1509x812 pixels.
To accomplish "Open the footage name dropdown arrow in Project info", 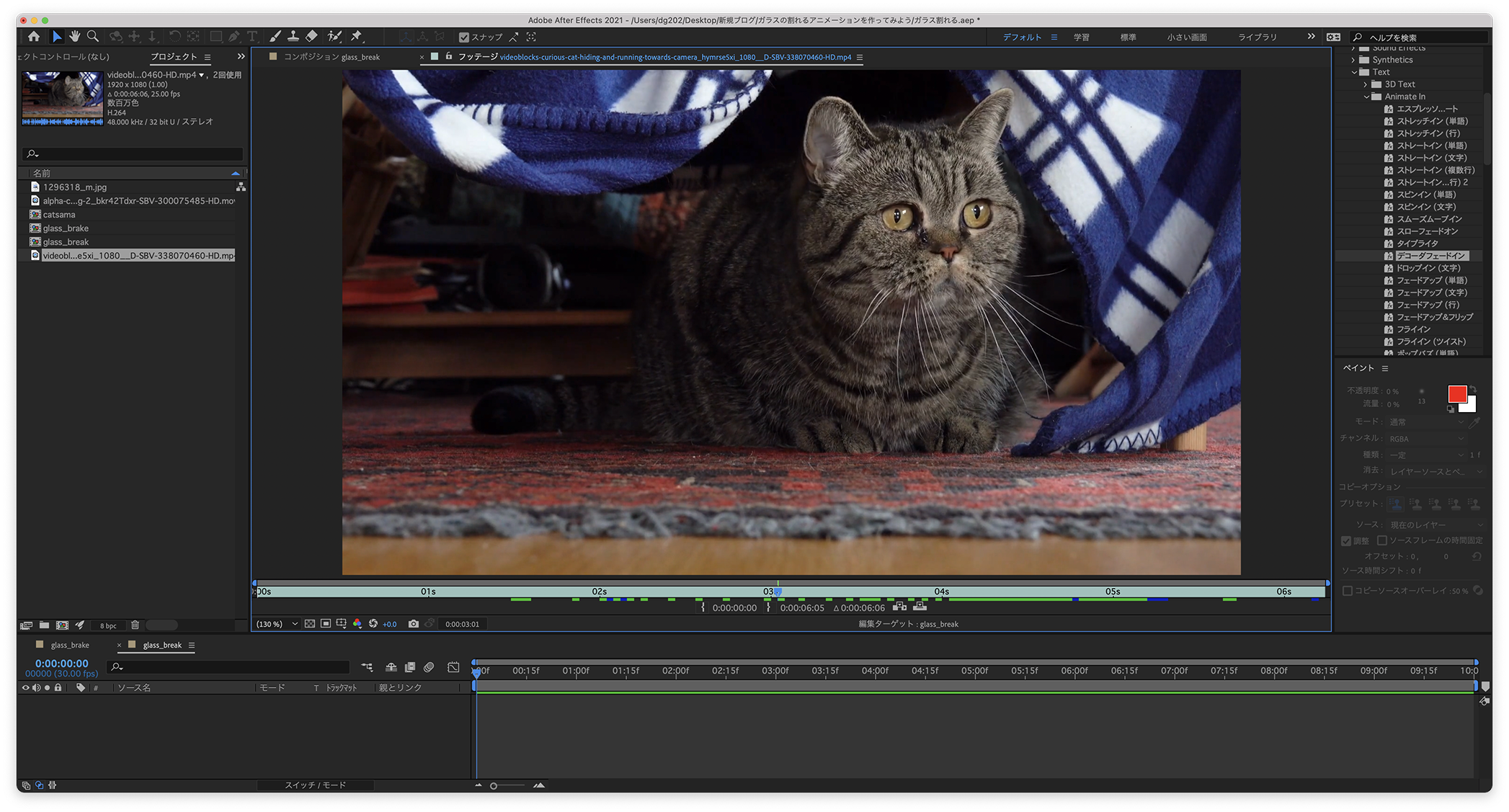I will tap(202, 75).
